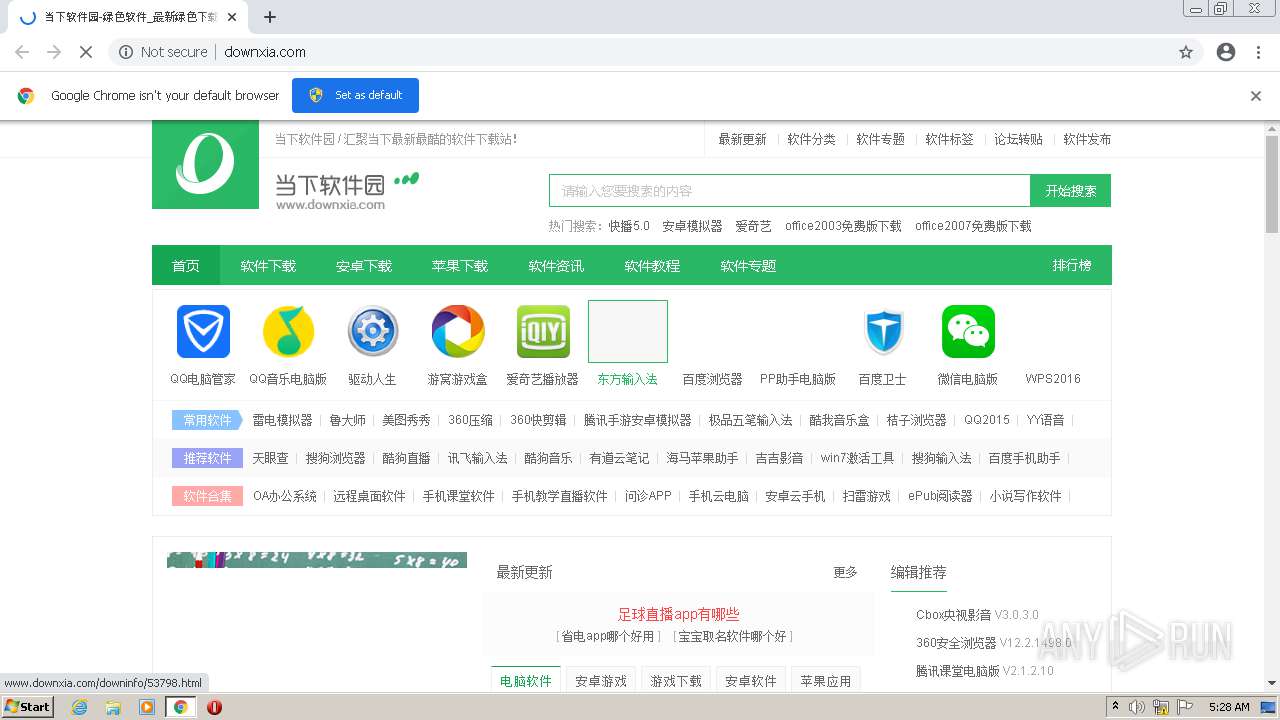Open the 微信电脑版 WeChat icon
The height and width of the screenshot is (720, 1280).
click(x=968, y=331)
